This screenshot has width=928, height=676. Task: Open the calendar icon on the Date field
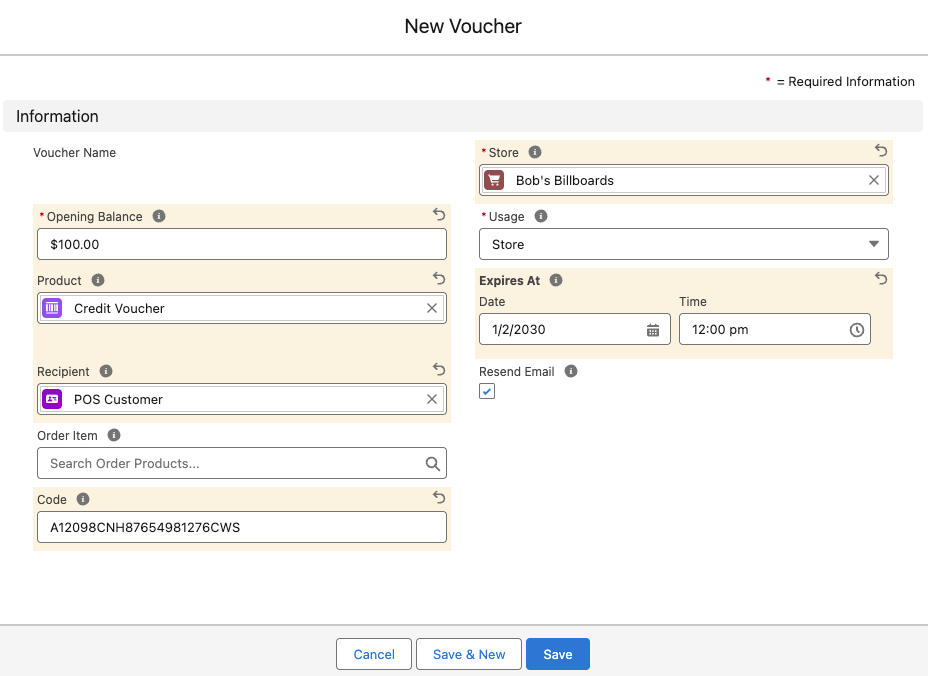[x=653, y=329]
